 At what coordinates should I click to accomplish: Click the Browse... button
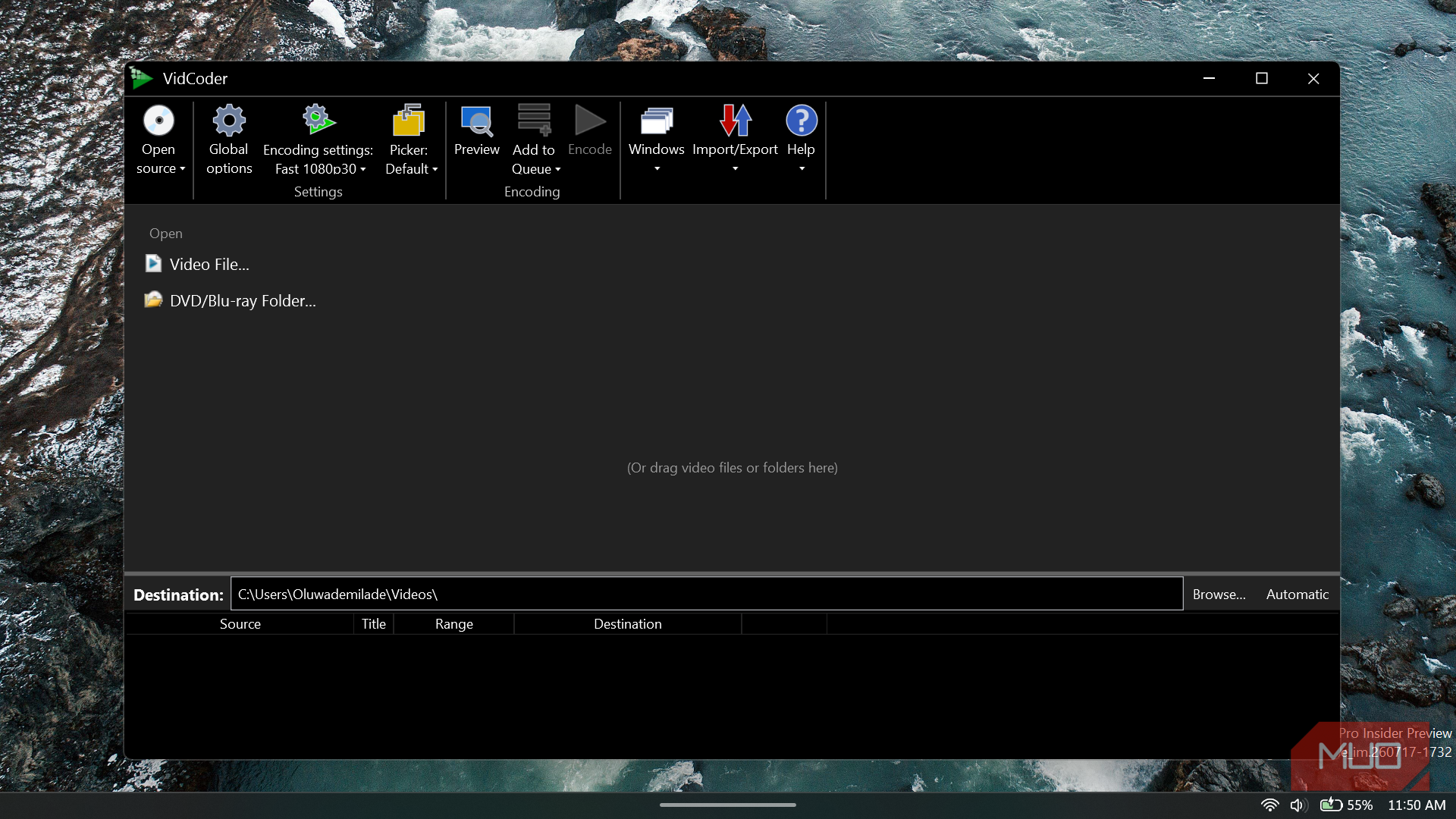[x=1219, y=595]
